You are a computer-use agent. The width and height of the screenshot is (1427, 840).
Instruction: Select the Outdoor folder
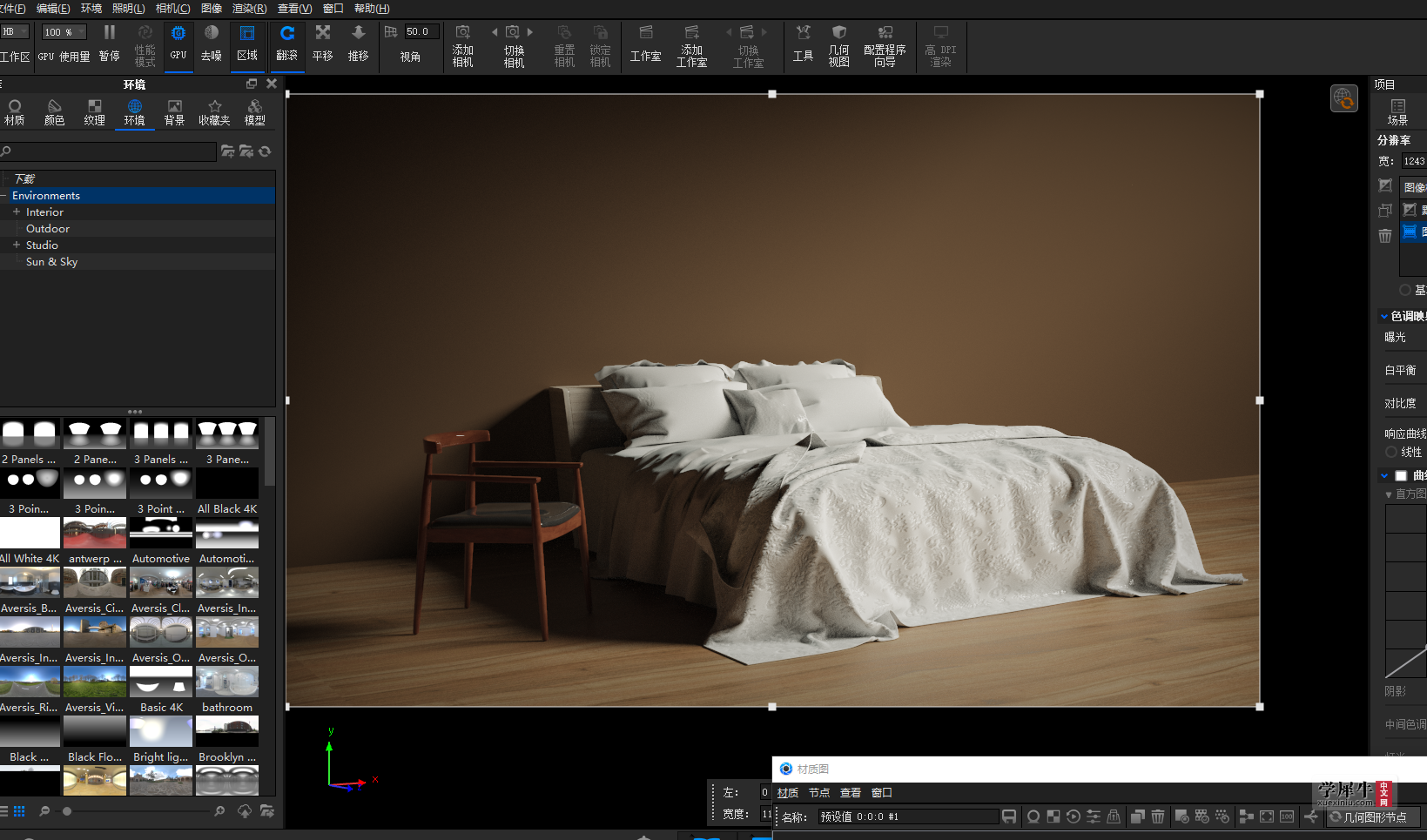point(48,228)
